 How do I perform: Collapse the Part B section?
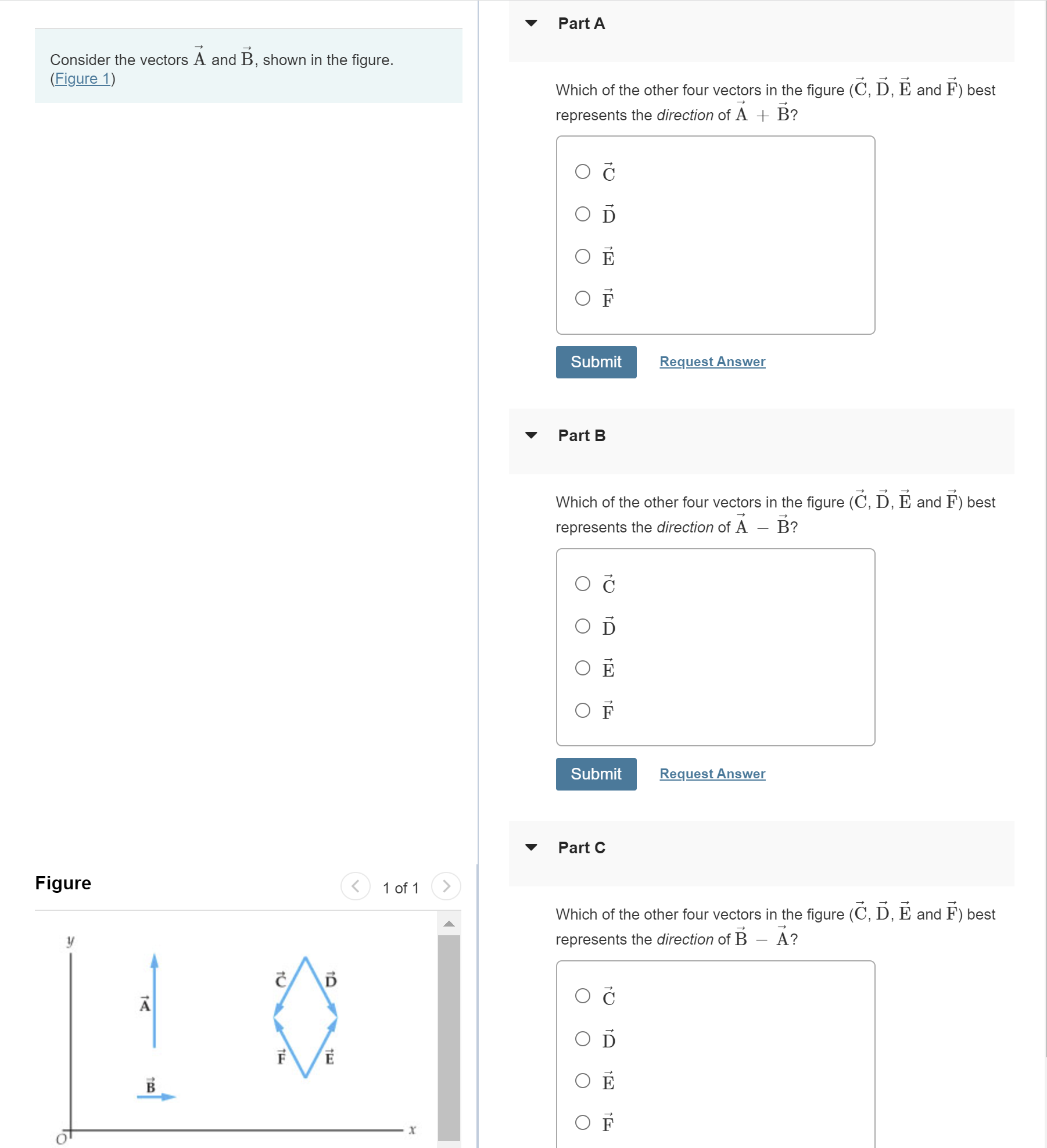(x=531, y=435)
